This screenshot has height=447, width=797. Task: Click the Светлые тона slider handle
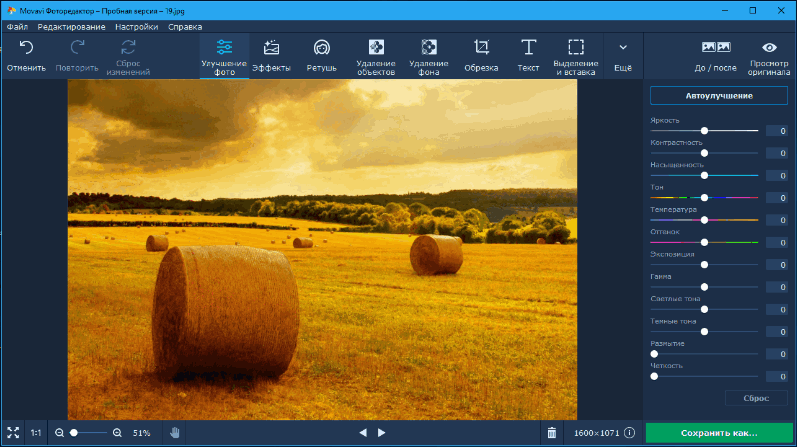coord(704,309)
